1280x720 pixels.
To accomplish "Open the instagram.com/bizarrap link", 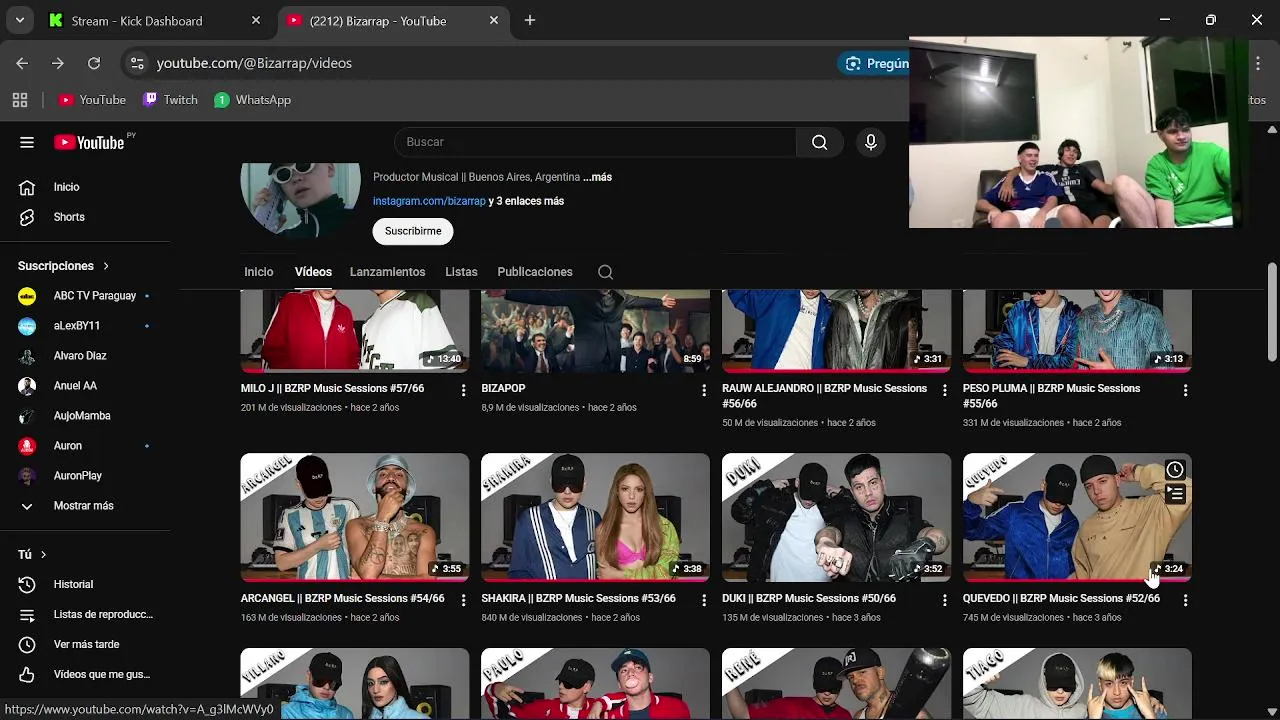I will tap(429, 201).
